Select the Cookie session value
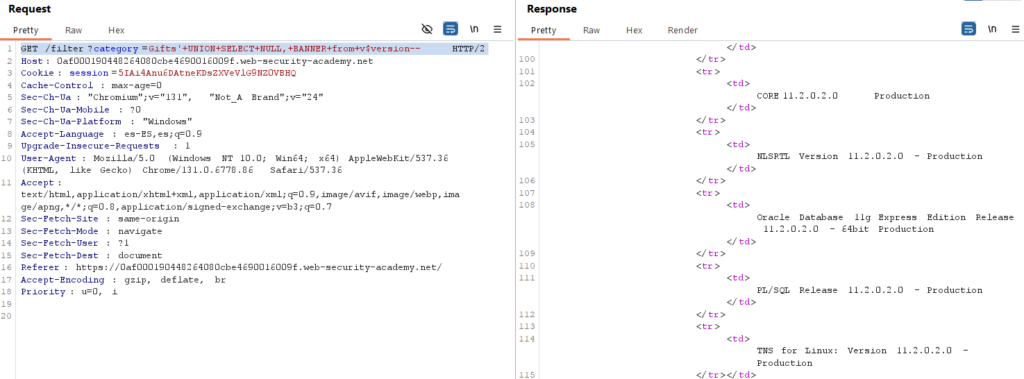This screenshot has width=1024, height=379. tap(207, 73)
